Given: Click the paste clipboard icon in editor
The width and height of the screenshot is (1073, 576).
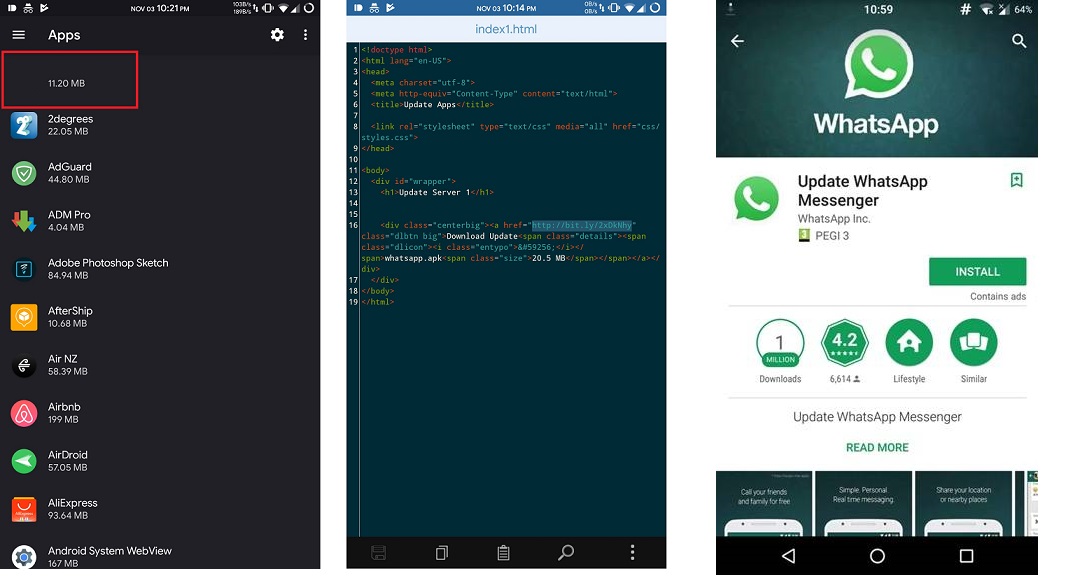Looking at the screenshot, I should (504, 553).
